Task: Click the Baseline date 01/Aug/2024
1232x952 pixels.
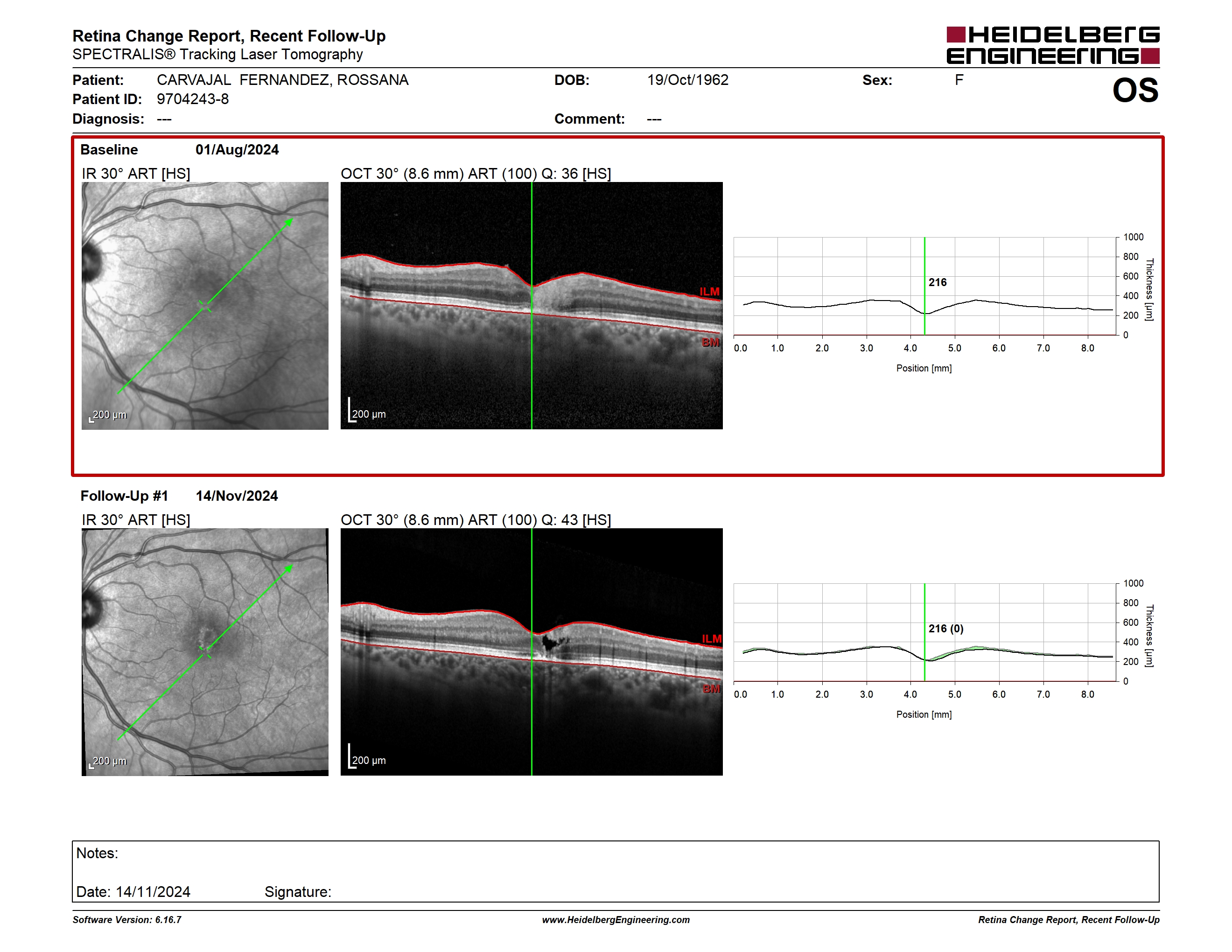Action: click(x=237, y=149)
